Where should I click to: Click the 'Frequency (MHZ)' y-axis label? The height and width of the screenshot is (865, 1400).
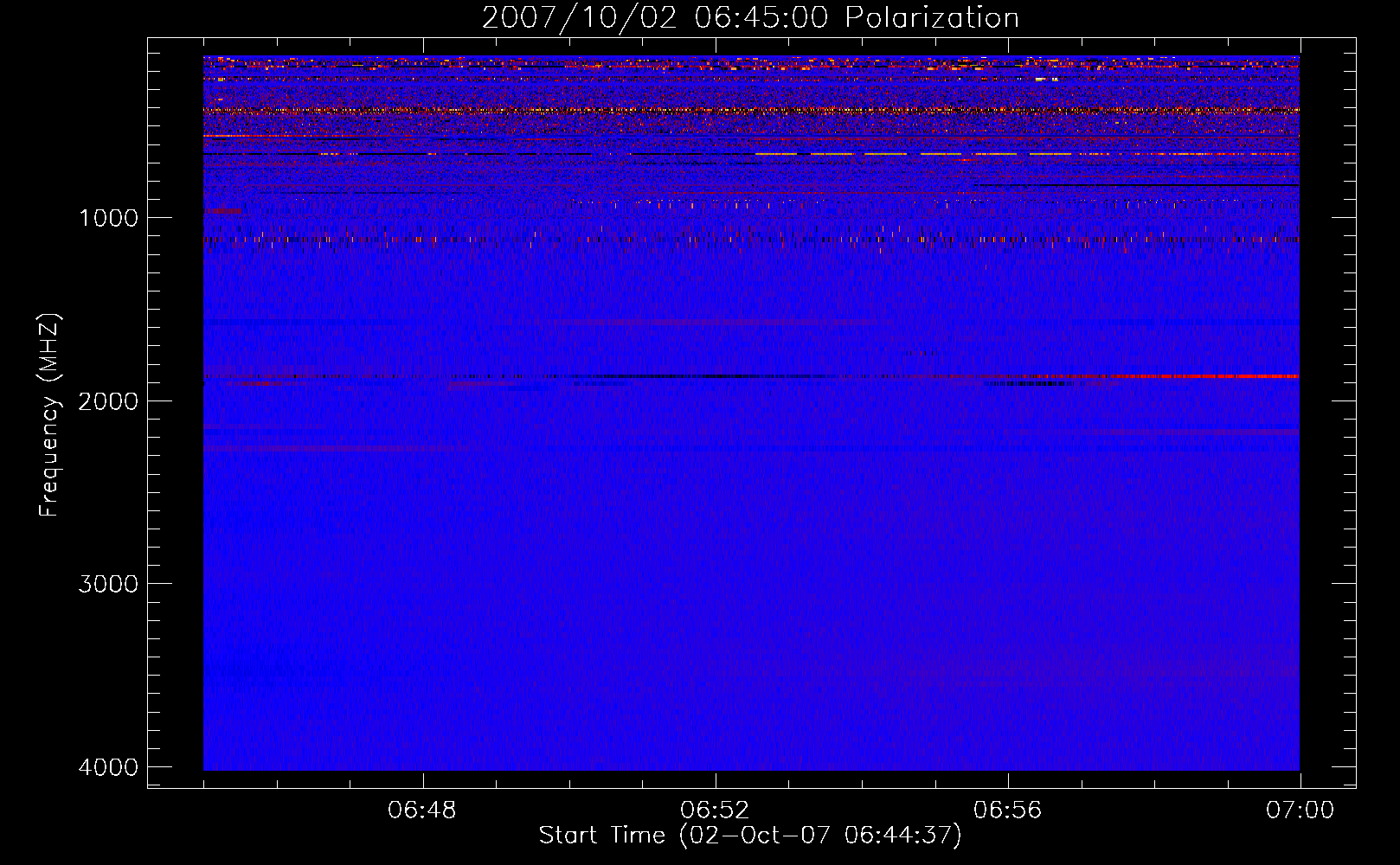pos(49,415)
